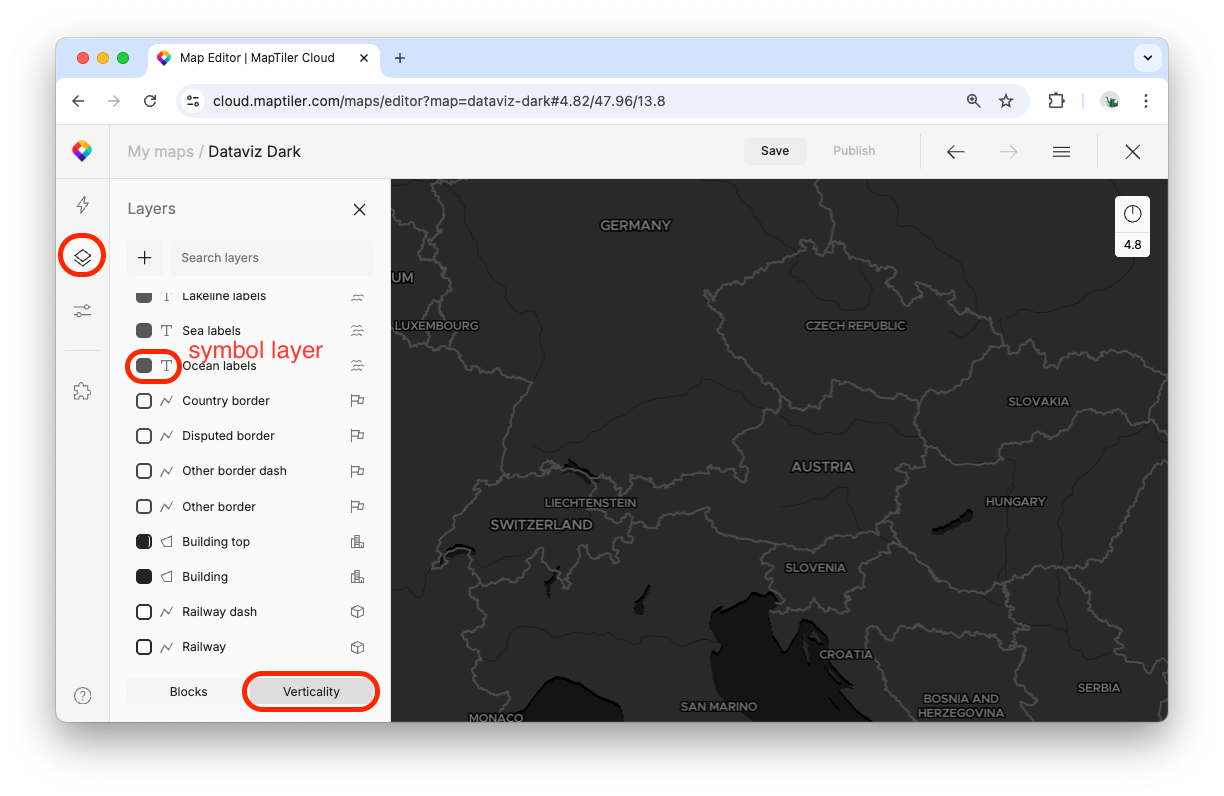Toggle the Disputed border layer checkbox
The image size is (1224, 796).
pyautogui.click(x=144, y=436)
